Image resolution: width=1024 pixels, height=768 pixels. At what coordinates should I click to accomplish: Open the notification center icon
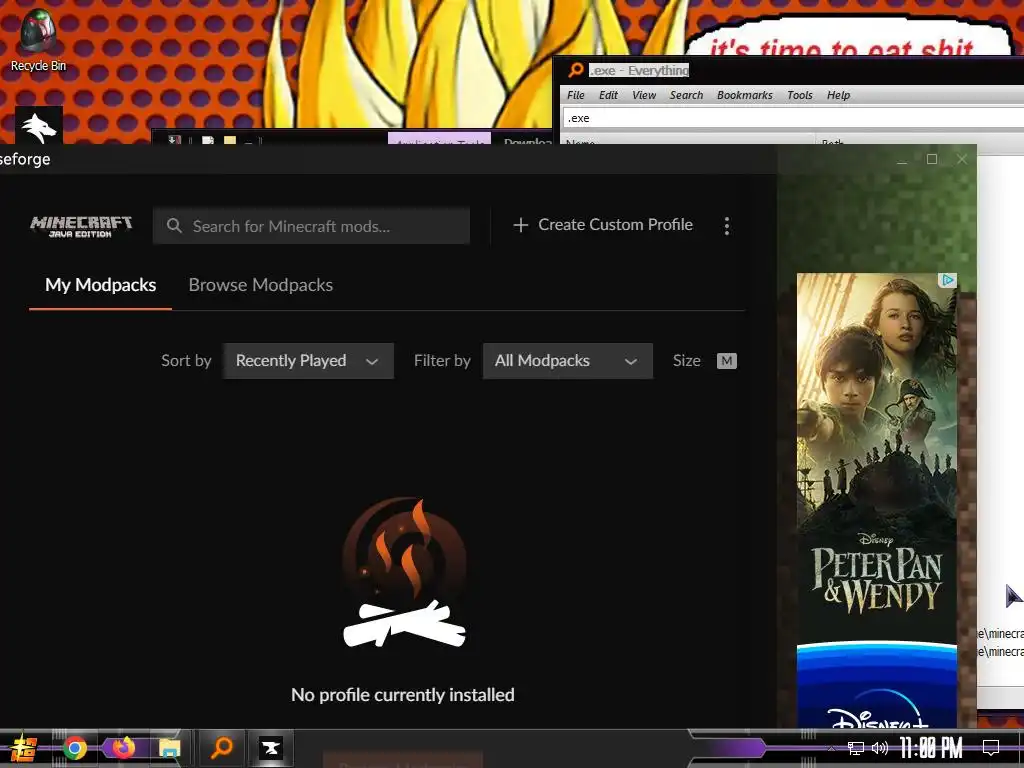tap(991, 748)
